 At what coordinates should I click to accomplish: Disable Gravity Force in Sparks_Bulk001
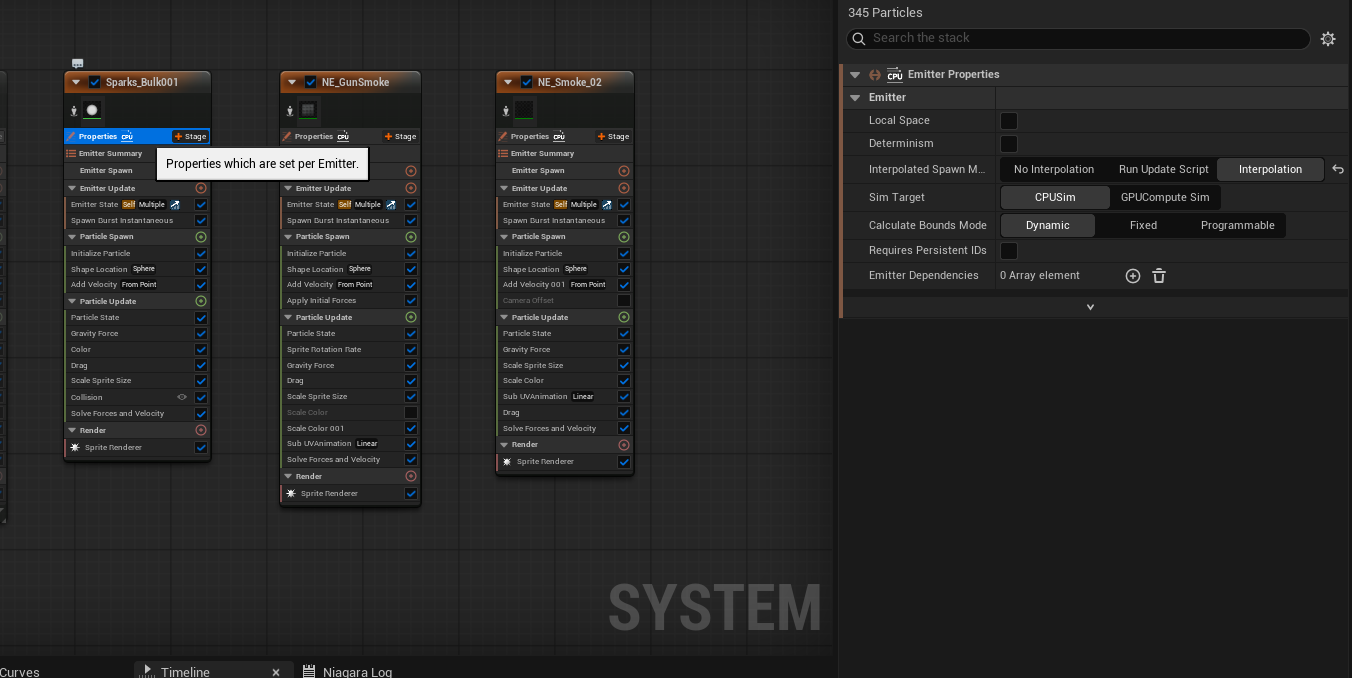click(x=201, y=334)
